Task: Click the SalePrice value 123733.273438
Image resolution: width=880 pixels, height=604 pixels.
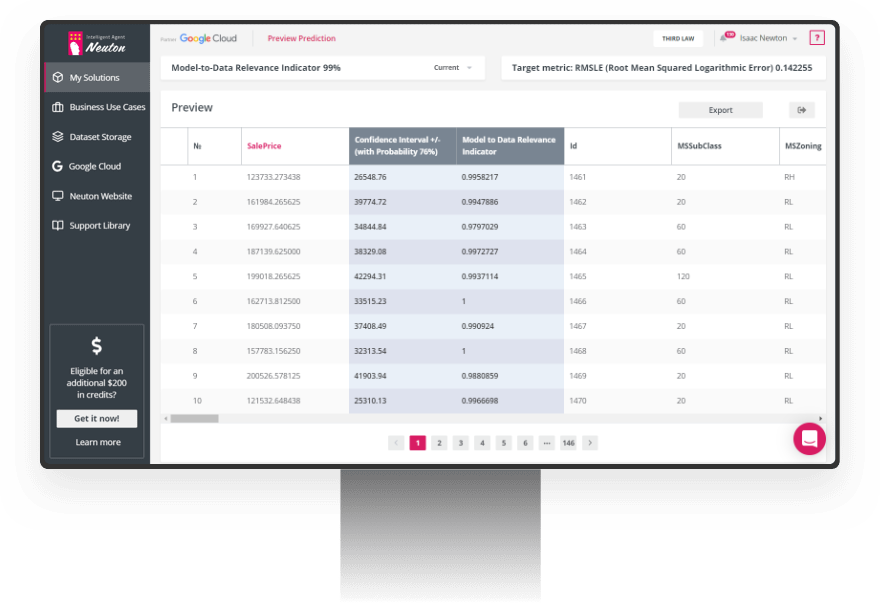Action: coord(273,177)
